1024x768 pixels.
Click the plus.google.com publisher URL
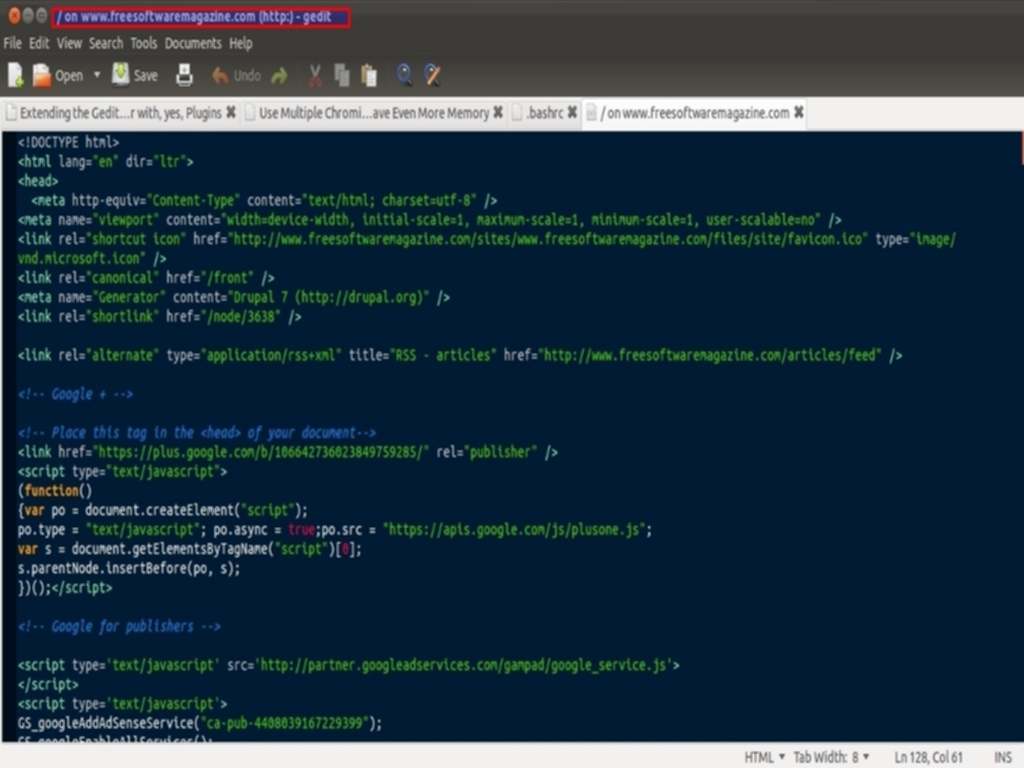261,452
